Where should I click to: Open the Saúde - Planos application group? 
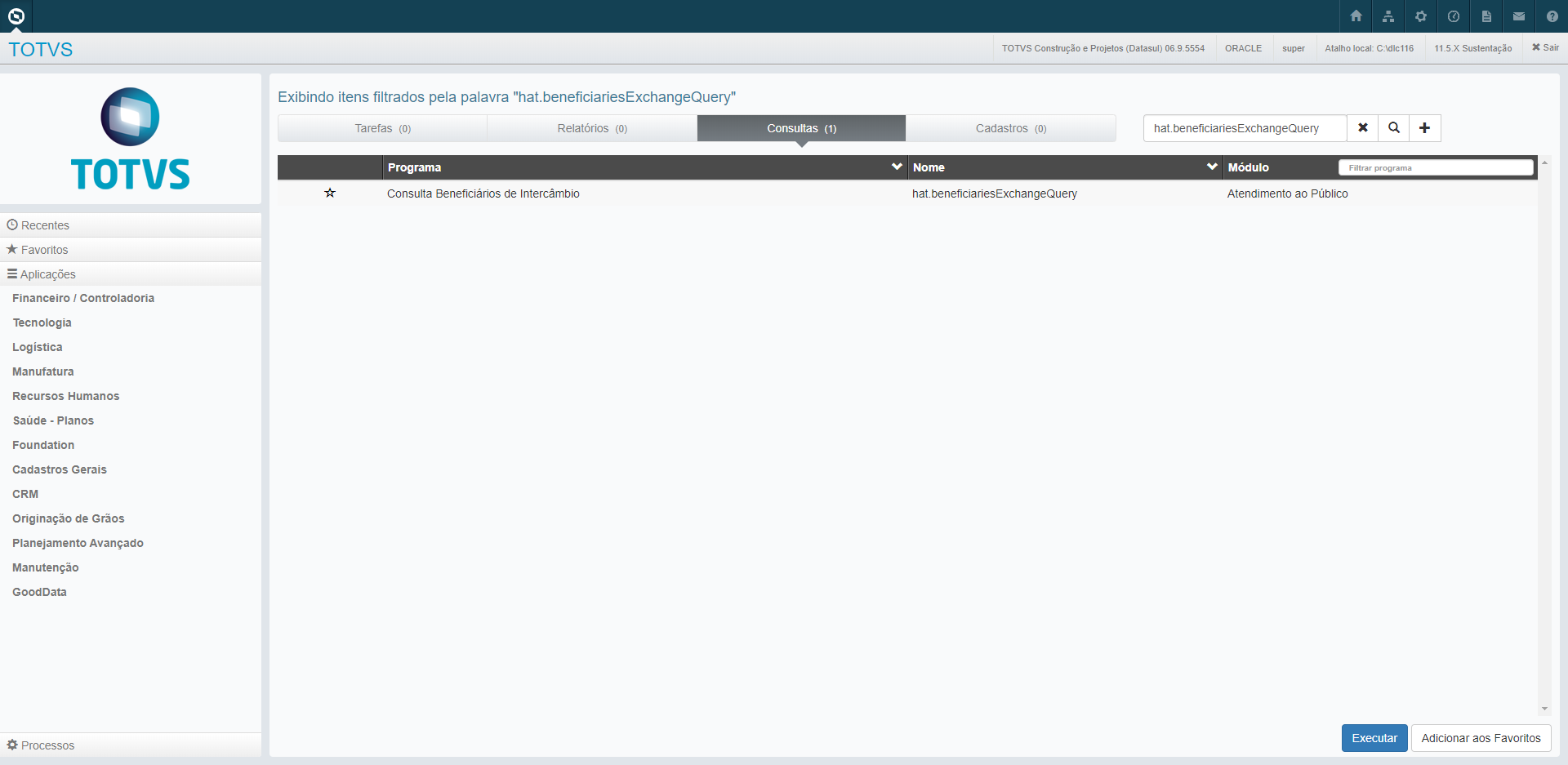[x=53, y=420]
